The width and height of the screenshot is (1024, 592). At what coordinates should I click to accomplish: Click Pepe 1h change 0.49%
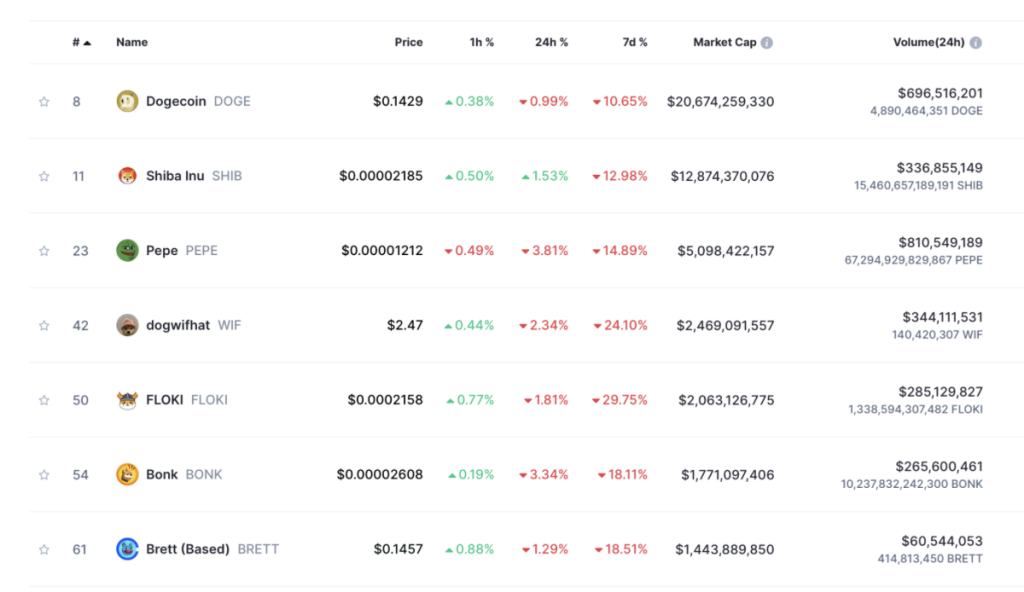click(x=469, y=250)
